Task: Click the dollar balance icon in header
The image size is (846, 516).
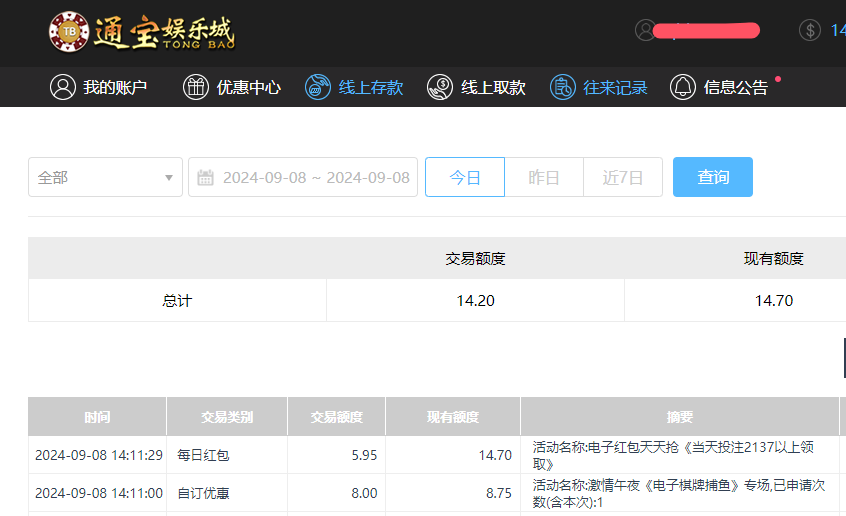Action: [x=809, y=30]
